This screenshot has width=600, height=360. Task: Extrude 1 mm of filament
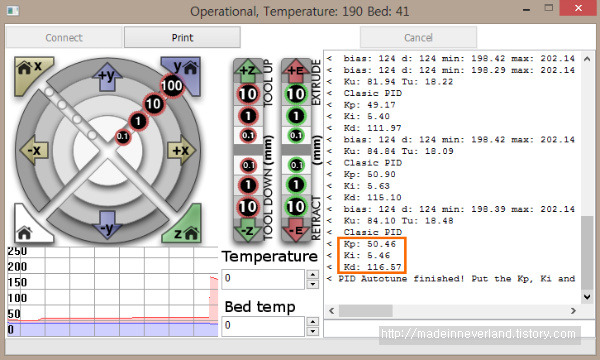pyautogui.click(x=296, y=116)
